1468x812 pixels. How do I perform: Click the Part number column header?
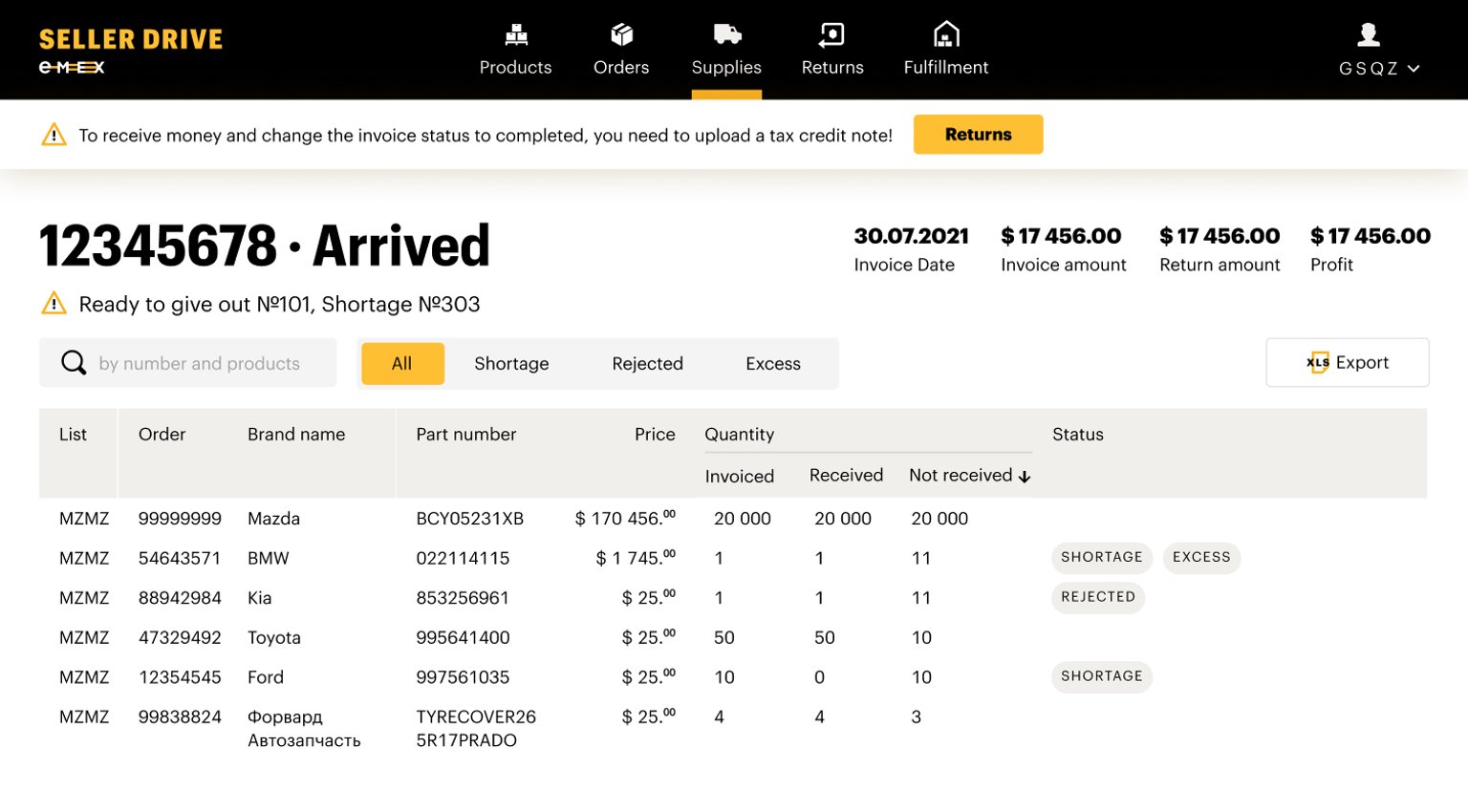466,435
